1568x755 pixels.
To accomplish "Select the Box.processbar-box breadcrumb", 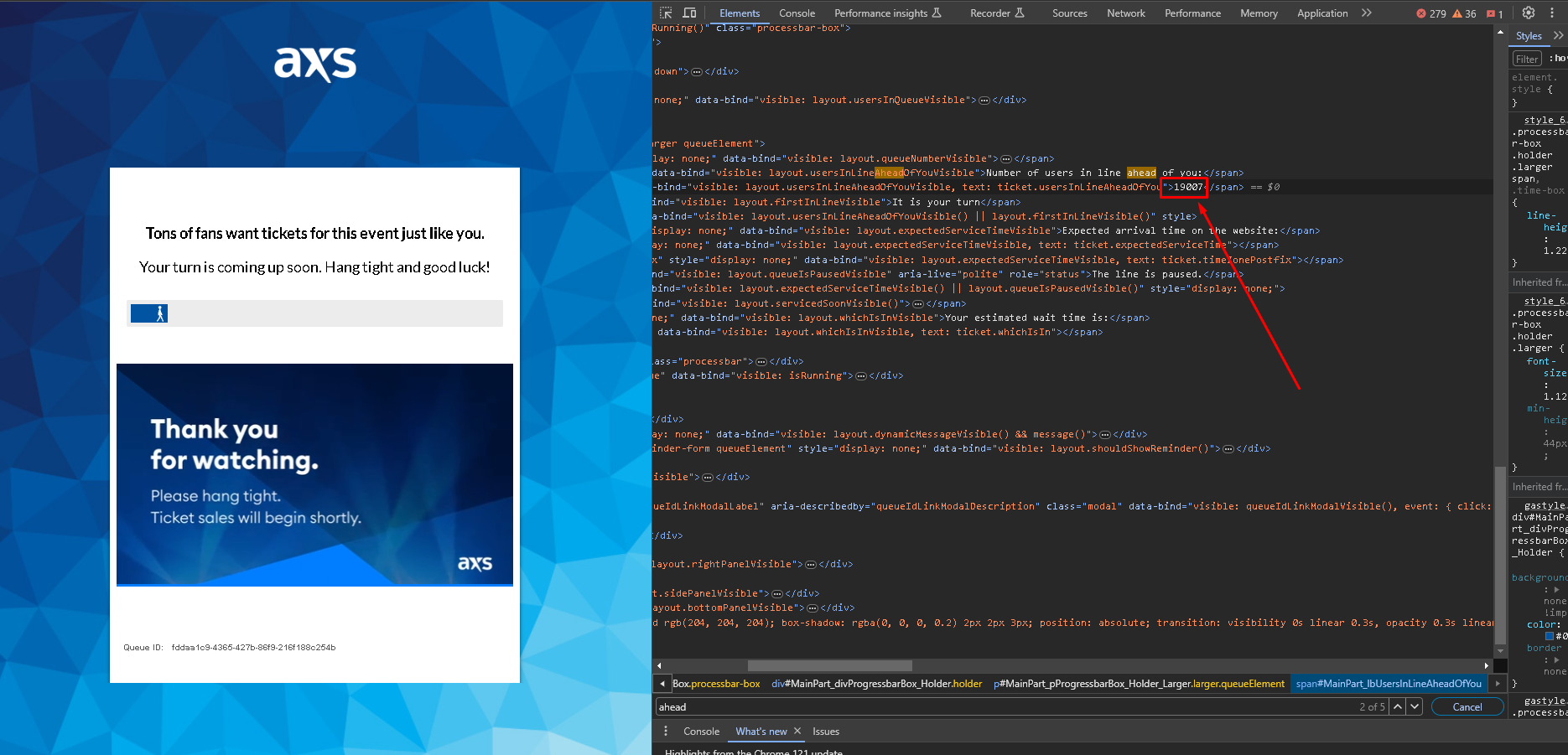I will coord(716,684).
